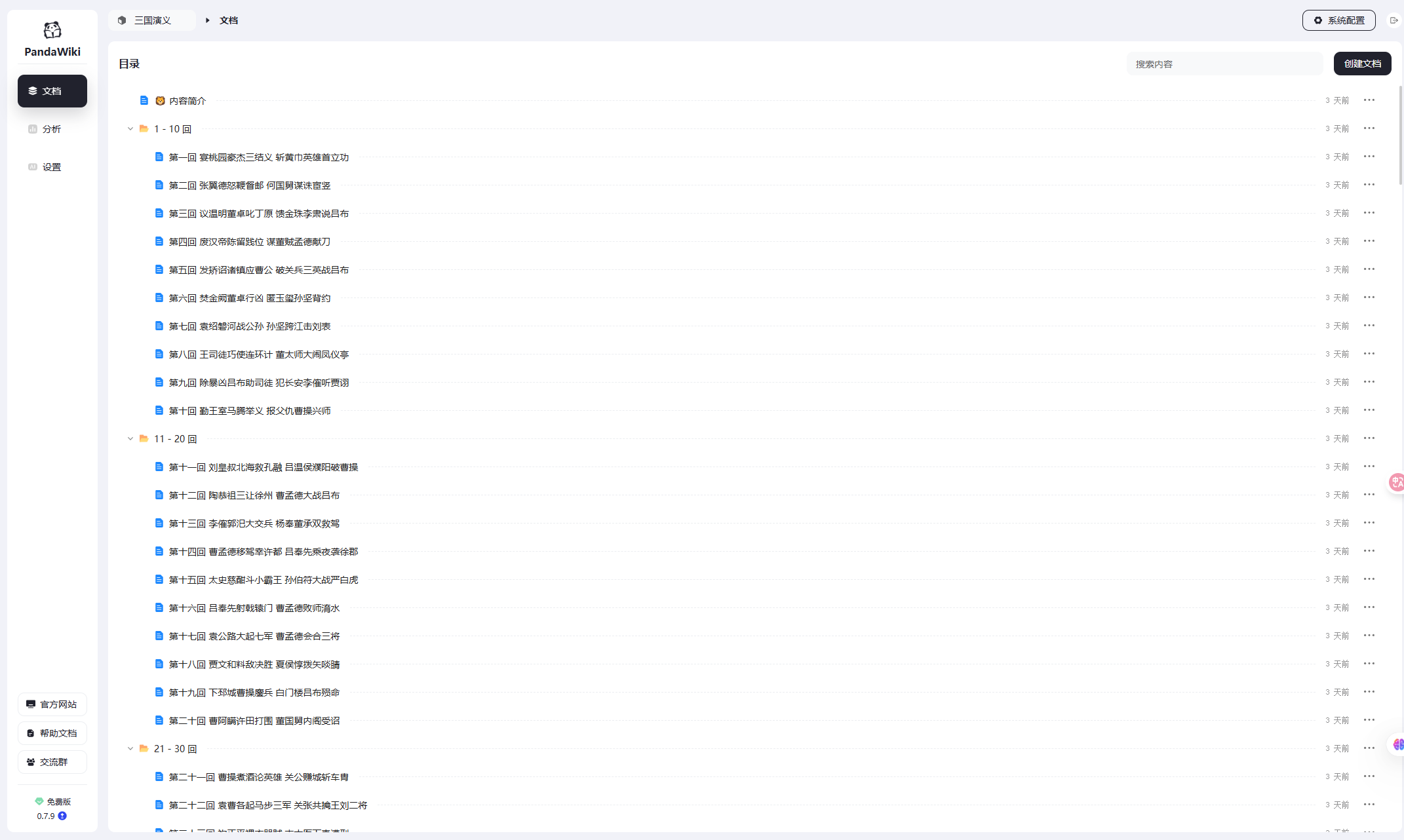Select the 文档 sidebar tab
The image size is (1404, 840).
(52, 91)
